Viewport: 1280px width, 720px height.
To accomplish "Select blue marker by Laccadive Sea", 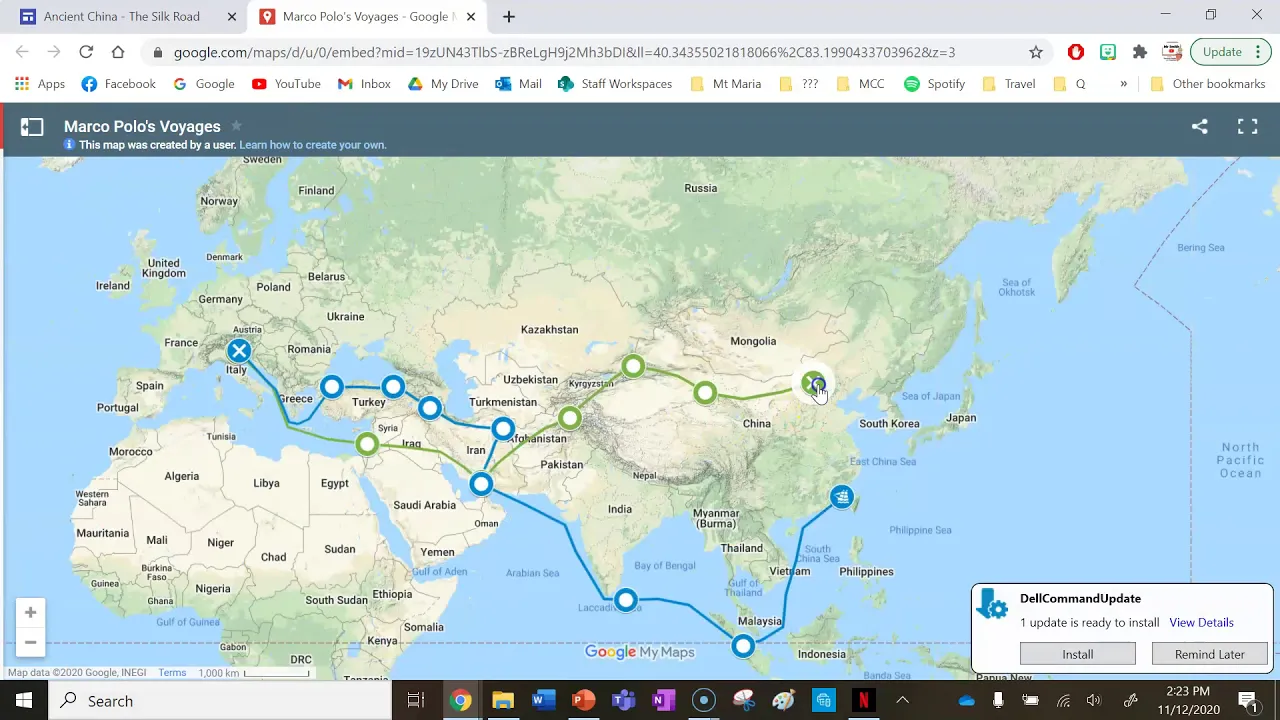I will click(x=625, y=600).
